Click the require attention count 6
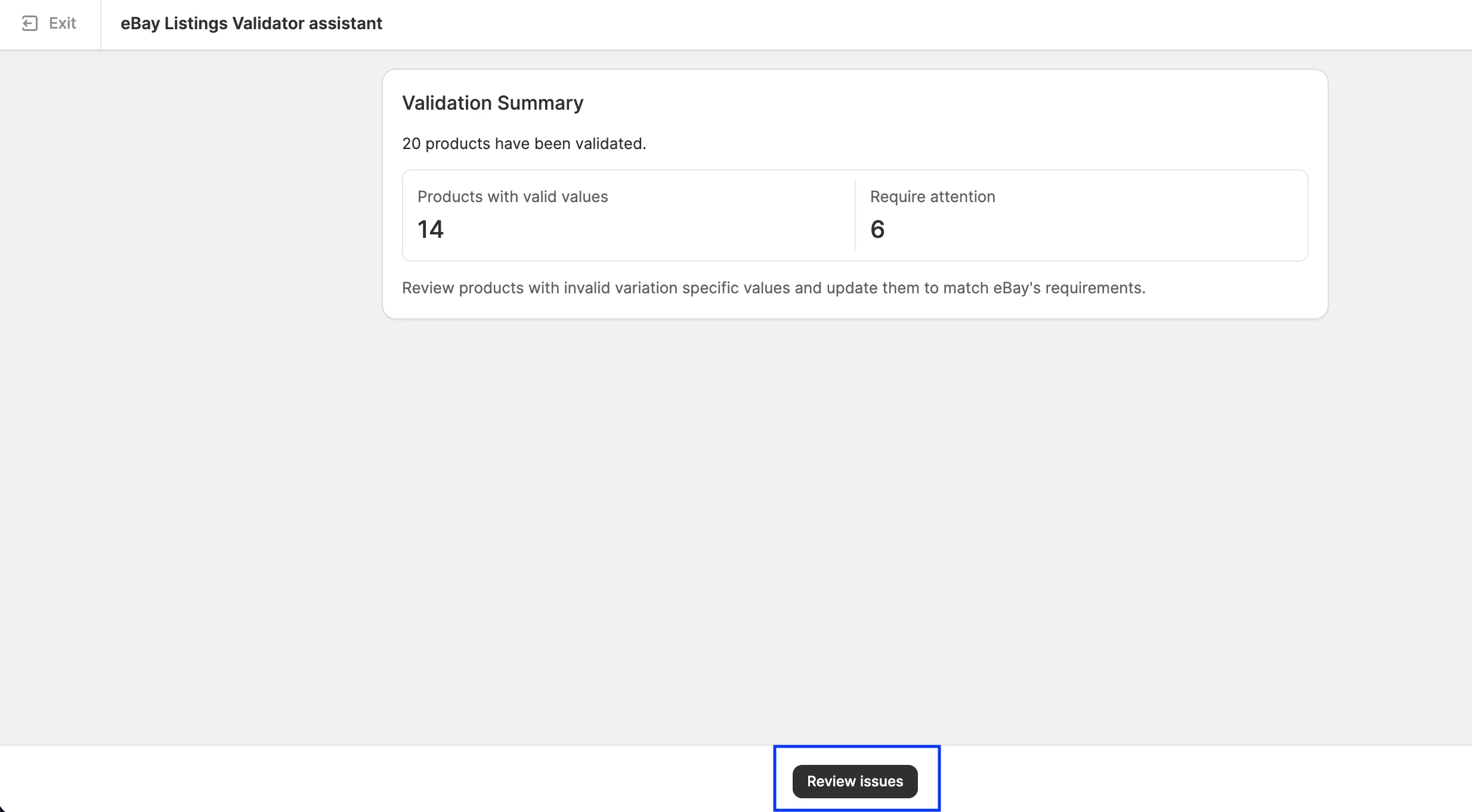Image resolution: width=1472 pixels, height=812 pixels. coord(877,230)
